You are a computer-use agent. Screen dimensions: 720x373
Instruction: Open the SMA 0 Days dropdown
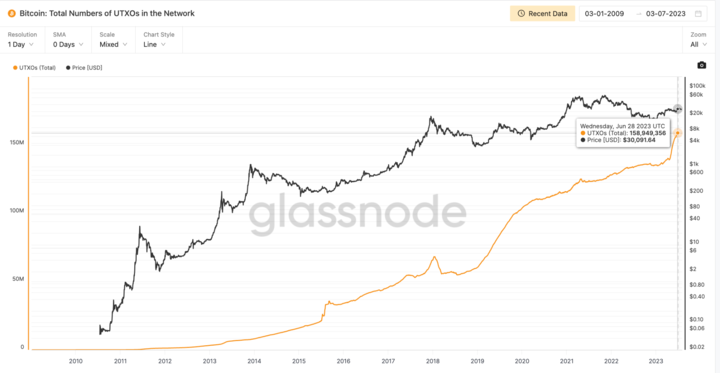tap(68, 40)
